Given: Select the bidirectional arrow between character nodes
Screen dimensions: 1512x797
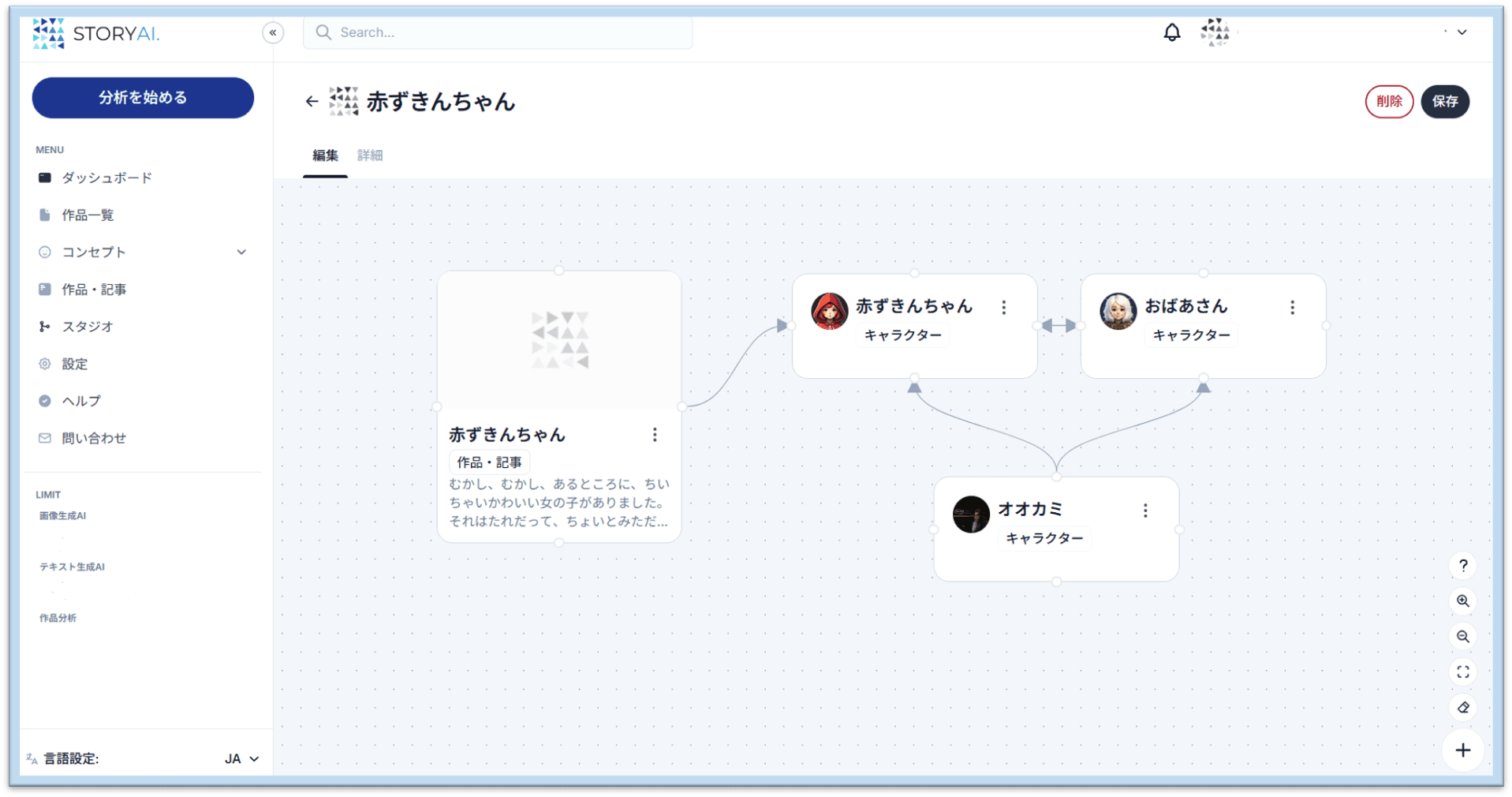Looking at the screenshot, I should (1058, 325).
